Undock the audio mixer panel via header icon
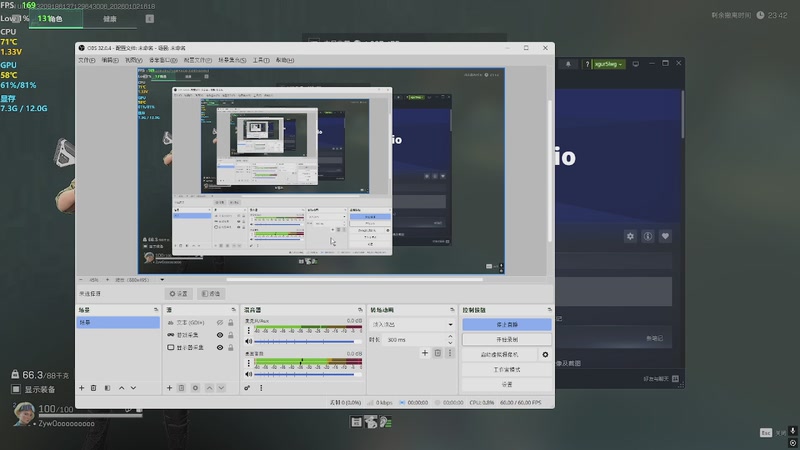This screenshot has width=800, height=450. tap(360, 310)
